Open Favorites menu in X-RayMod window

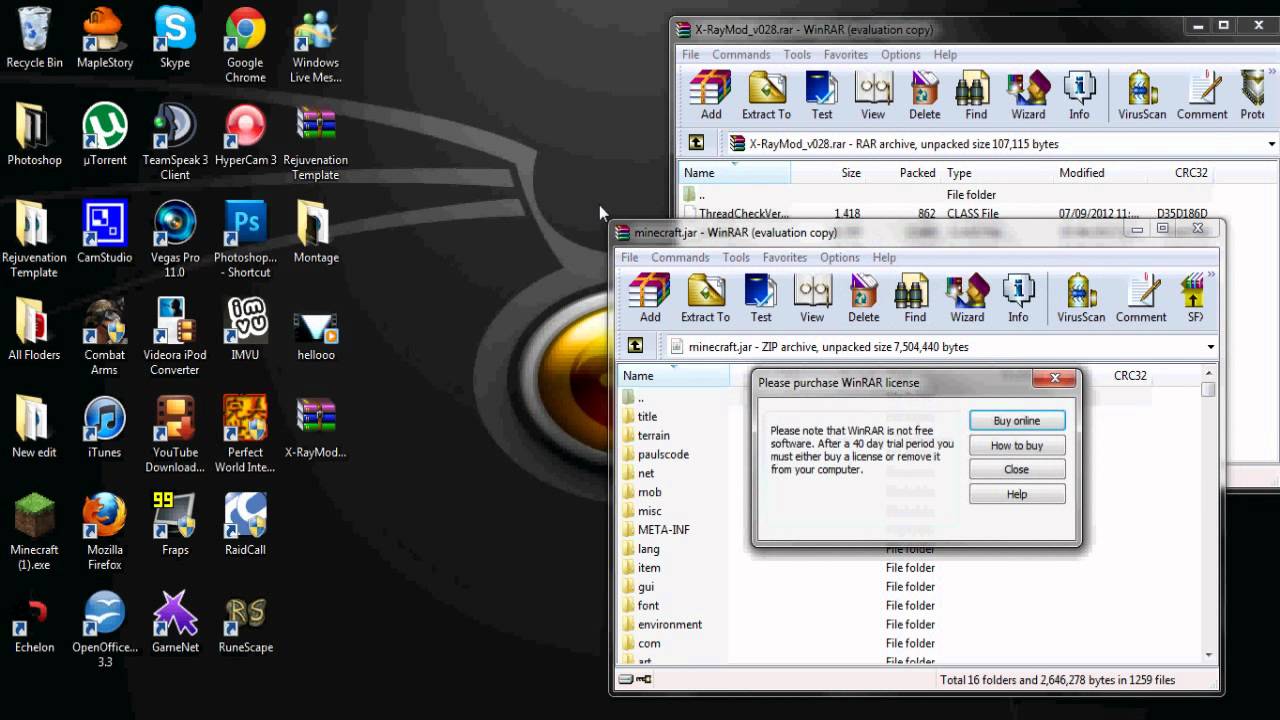(x=846, y=55)
